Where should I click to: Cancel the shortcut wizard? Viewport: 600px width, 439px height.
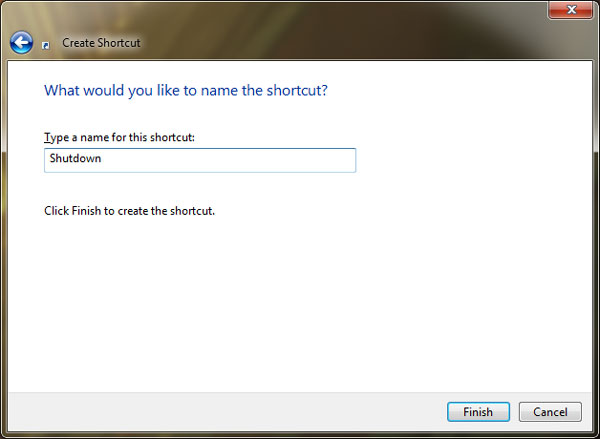point(550,412)
